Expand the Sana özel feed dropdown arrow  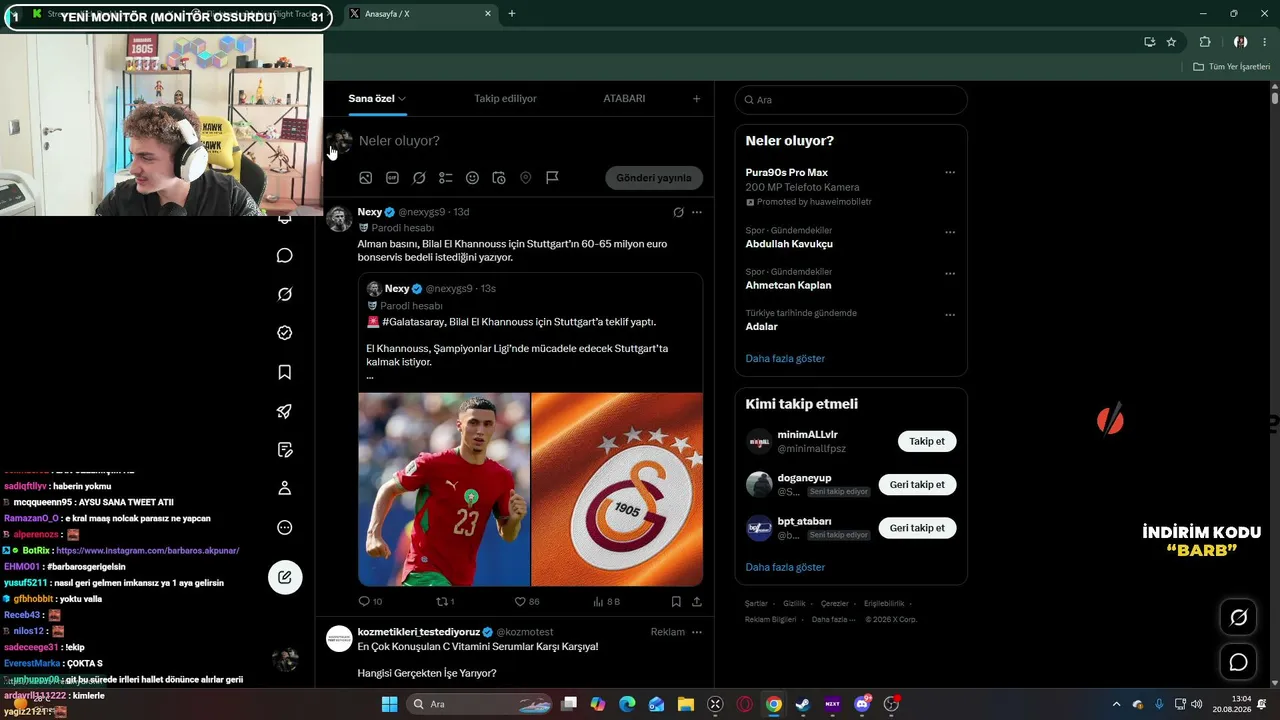[x=402, y=99]
